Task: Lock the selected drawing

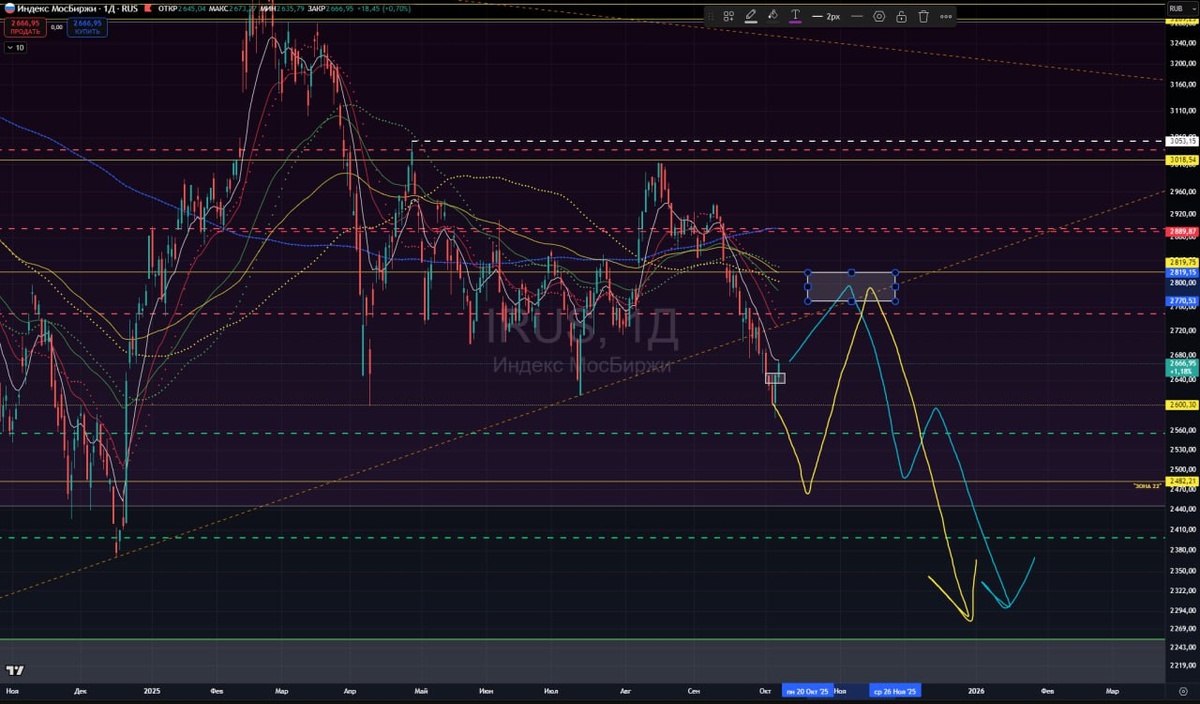Action: 901,16
